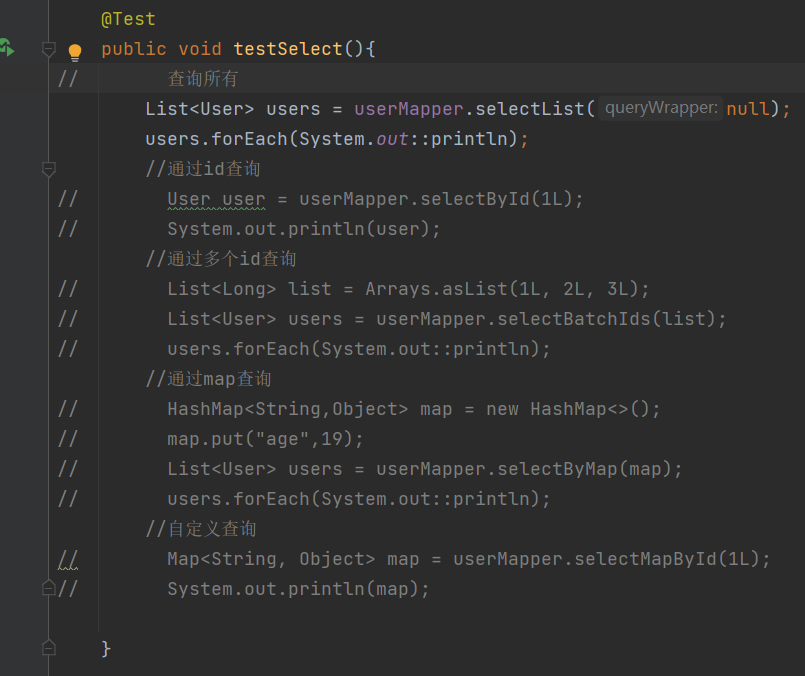This screenshot has height=676, width=805.
Task: Click the run test gutter icon
Action: 6,48
